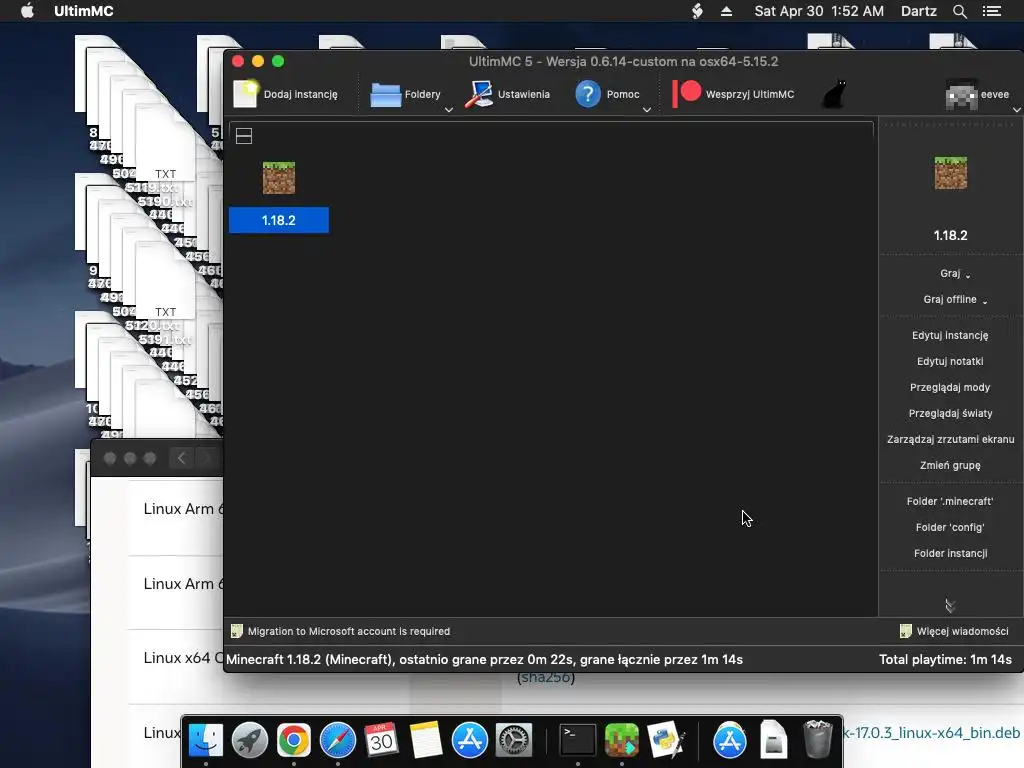Click the Pomoc help icon
1024x768 pixels.
click(588, 94)
